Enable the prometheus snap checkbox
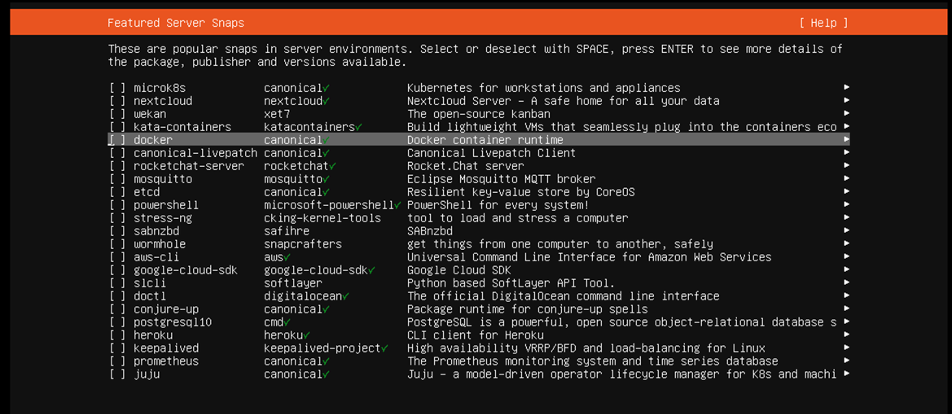 click(x=118, y=361)
